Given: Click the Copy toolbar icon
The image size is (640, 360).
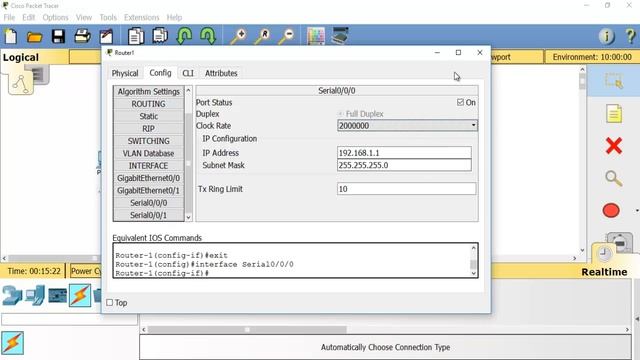Looking at the screenshot, I should [x=136, y=36].
